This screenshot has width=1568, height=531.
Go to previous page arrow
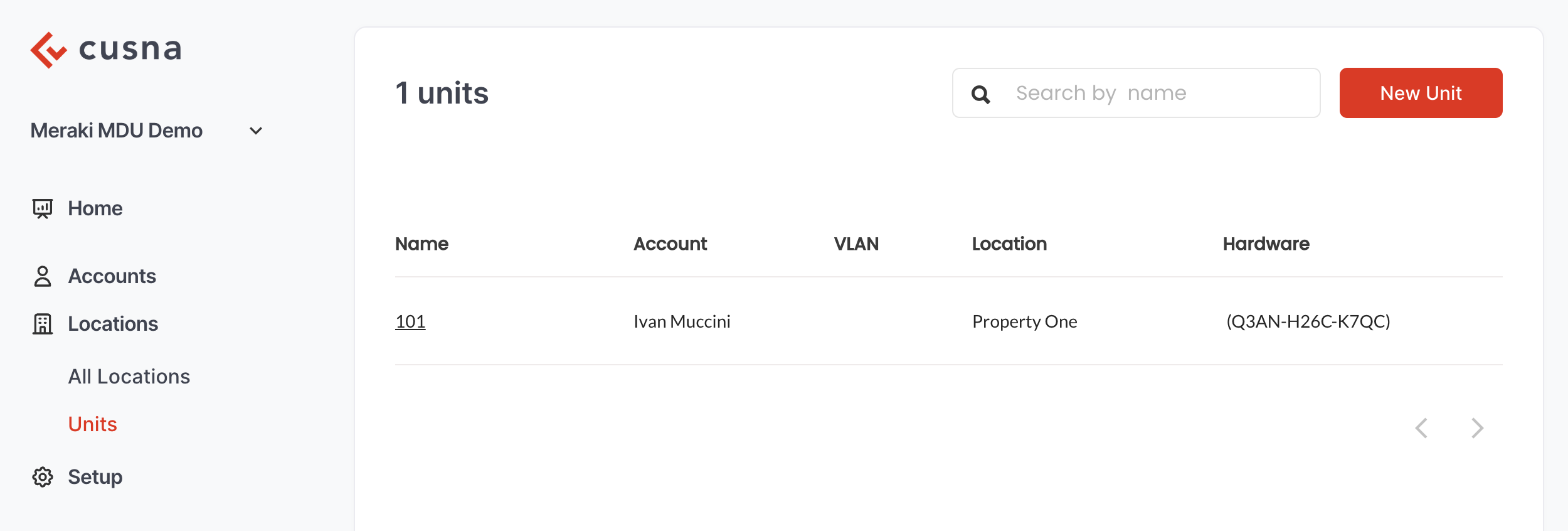[1422, 428]
